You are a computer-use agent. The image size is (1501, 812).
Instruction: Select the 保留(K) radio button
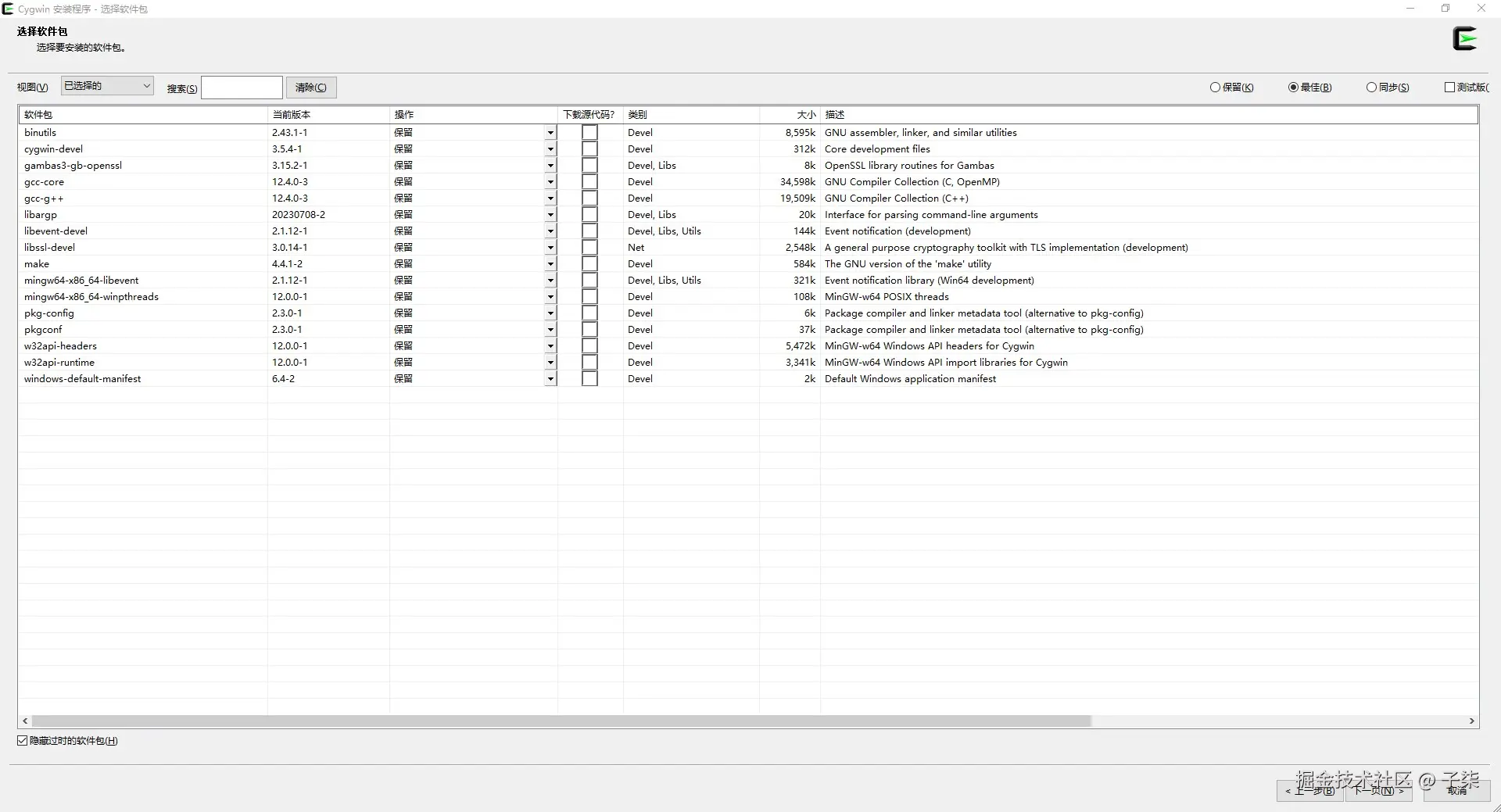coord(1231,88)
